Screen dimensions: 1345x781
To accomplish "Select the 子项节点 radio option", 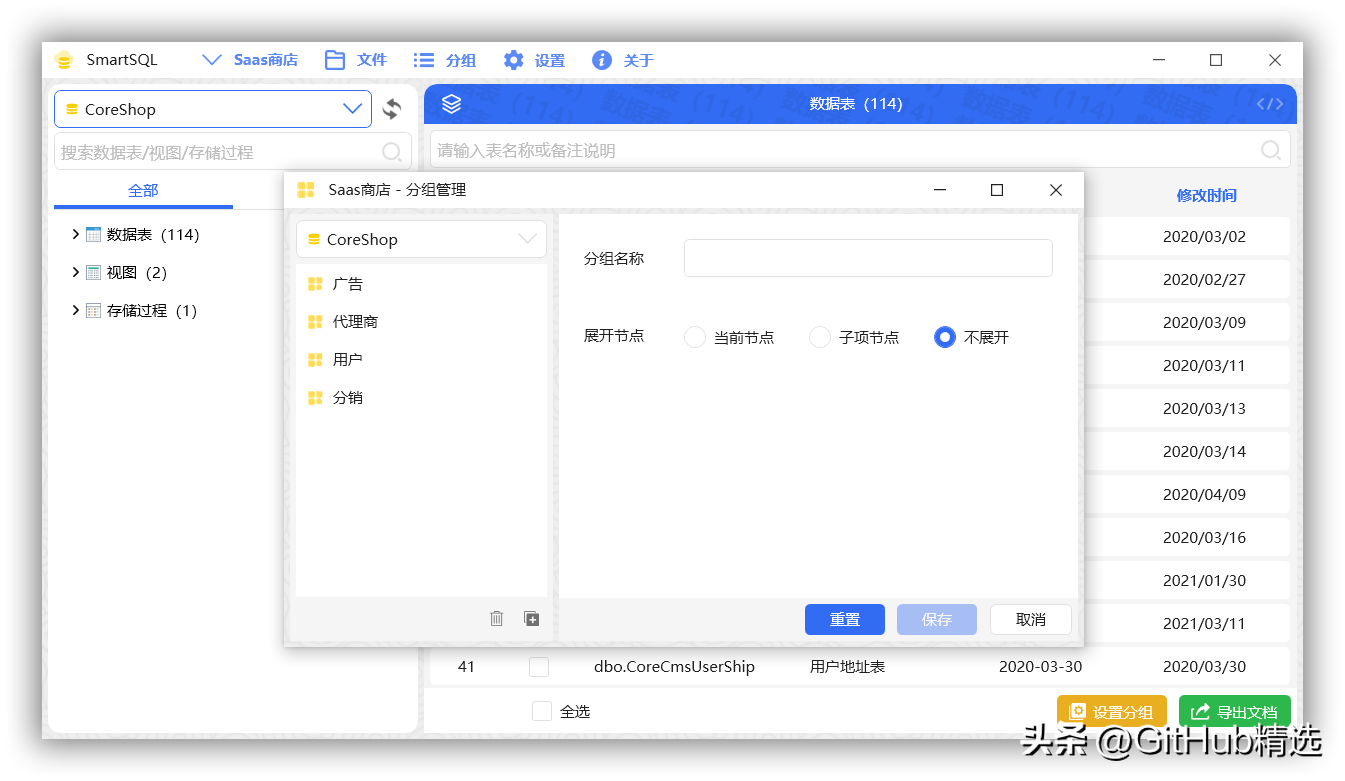I will [820, 337].
